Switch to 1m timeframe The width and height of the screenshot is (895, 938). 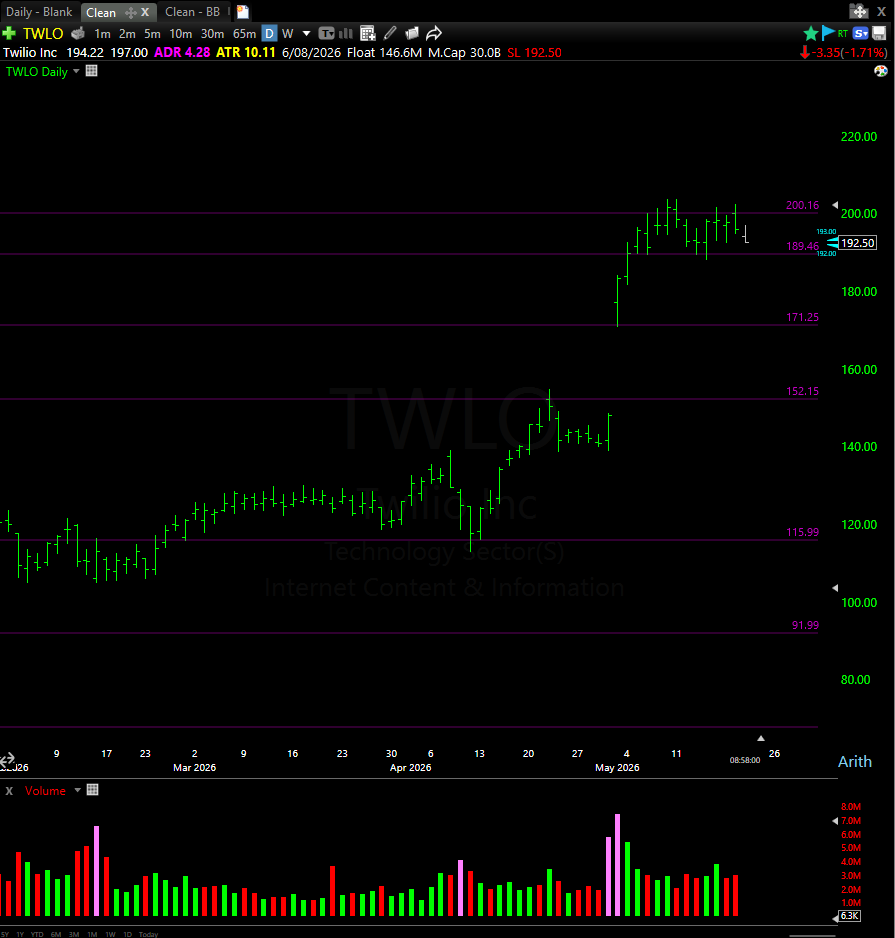click(x=102, y=34)
